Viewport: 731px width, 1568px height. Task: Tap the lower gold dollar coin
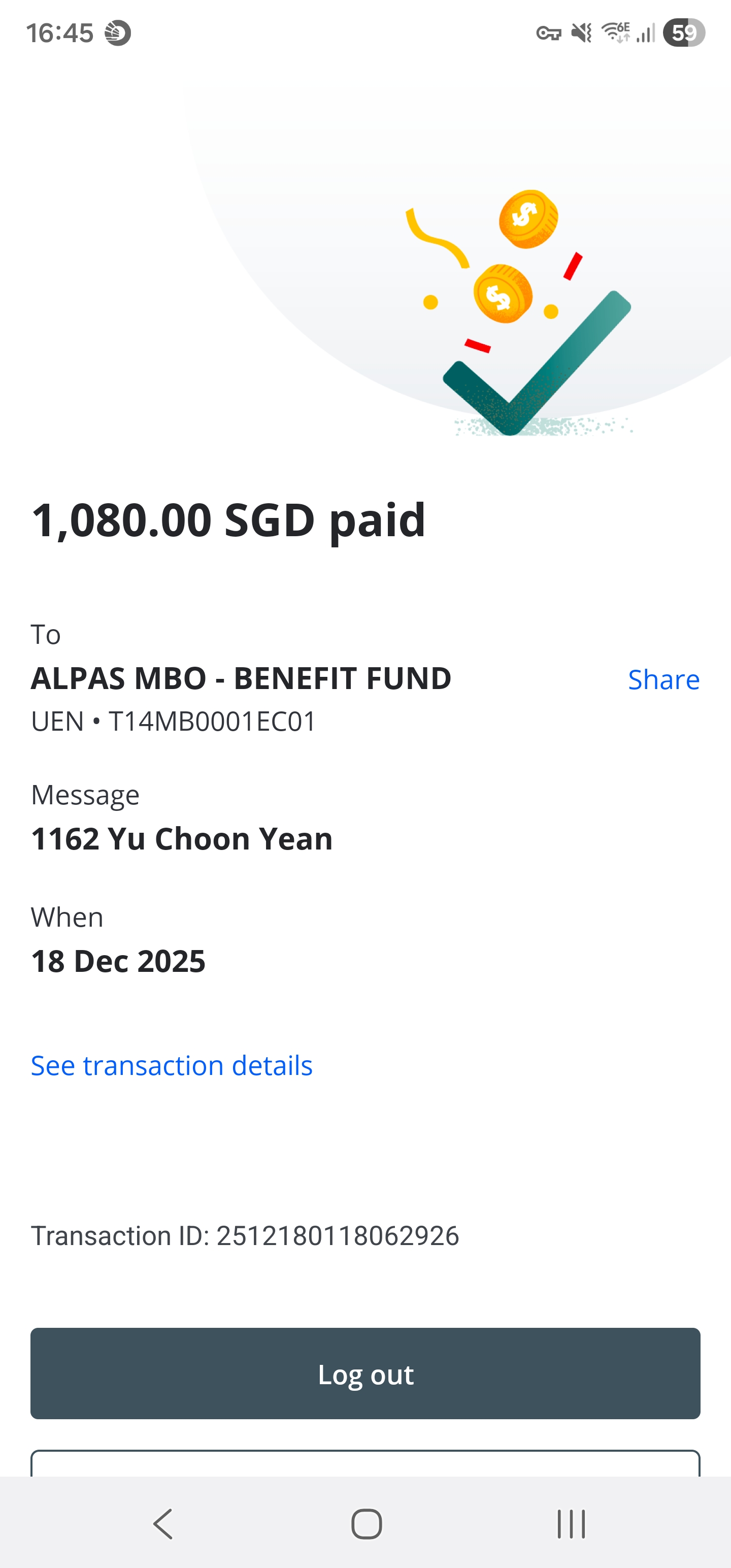point(503,294)
